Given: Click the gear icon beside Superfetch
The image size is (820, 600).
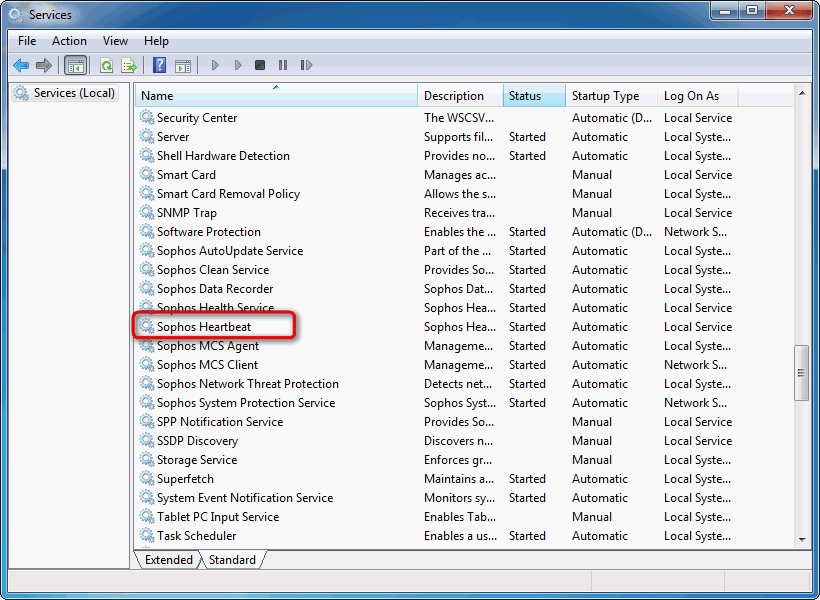Looking at the screenshot, I should tap(147, 478).
